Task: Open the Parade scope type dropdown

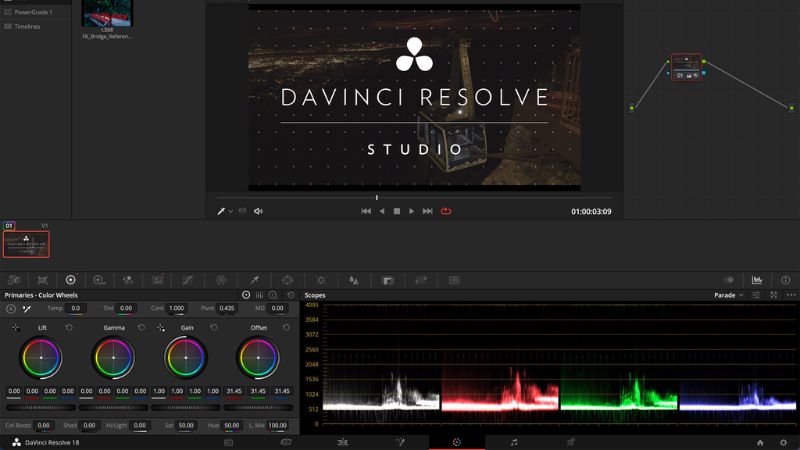Action: point(728,295)
